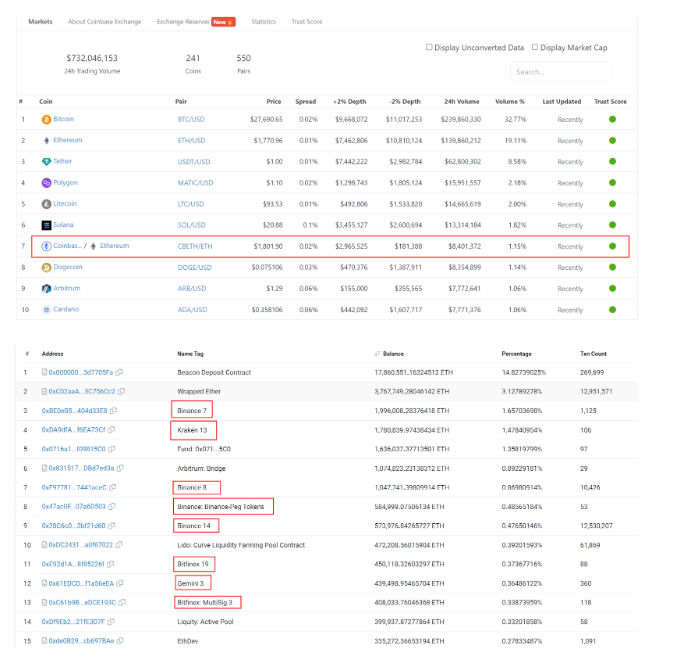The width and height of the screenshot is (676, 665).
Task: Click the Bitcoin price $27,690.65
Action: [266, 119]
